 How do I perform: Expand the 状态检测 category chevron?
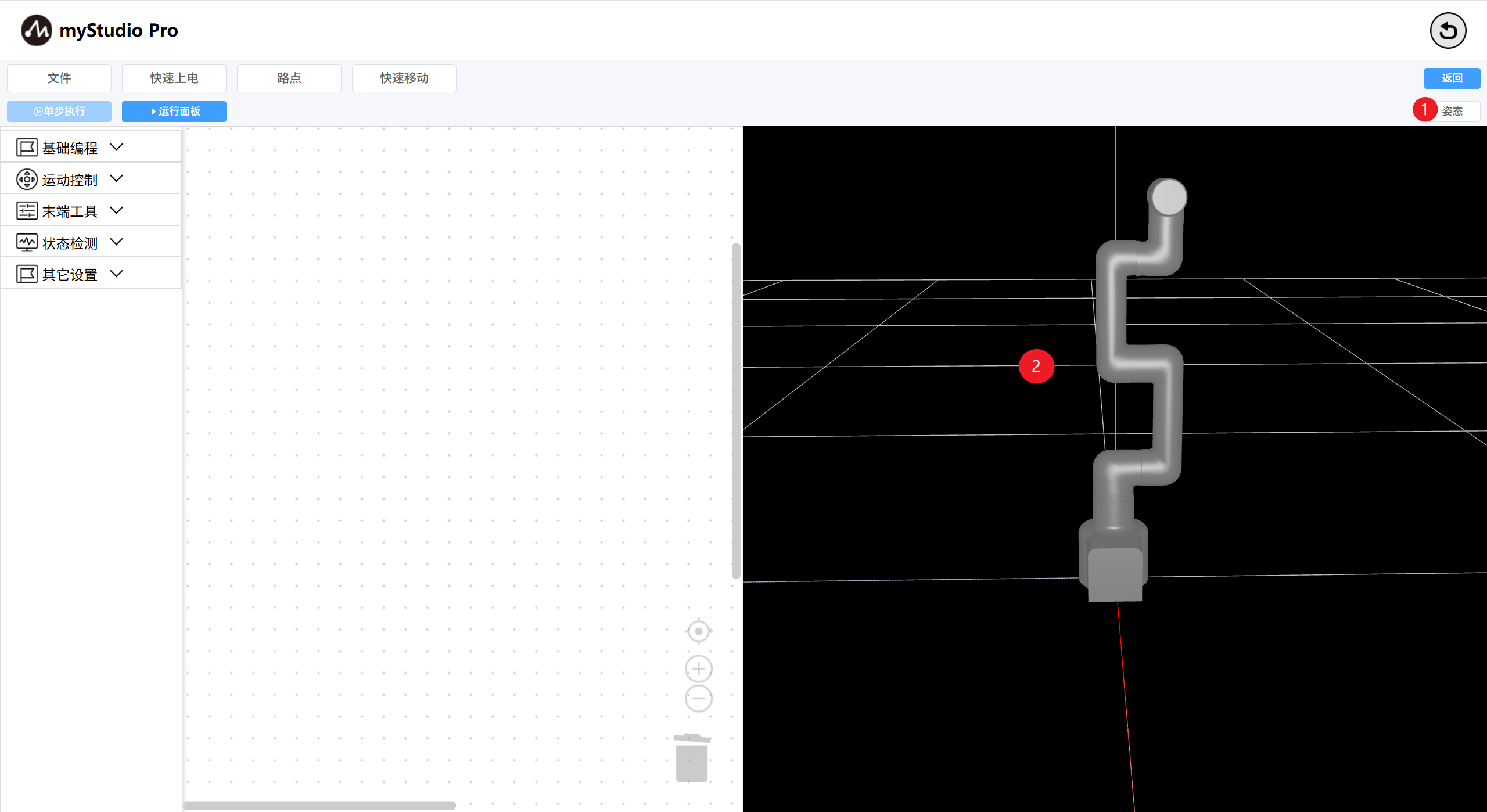[x=117, y=242]
